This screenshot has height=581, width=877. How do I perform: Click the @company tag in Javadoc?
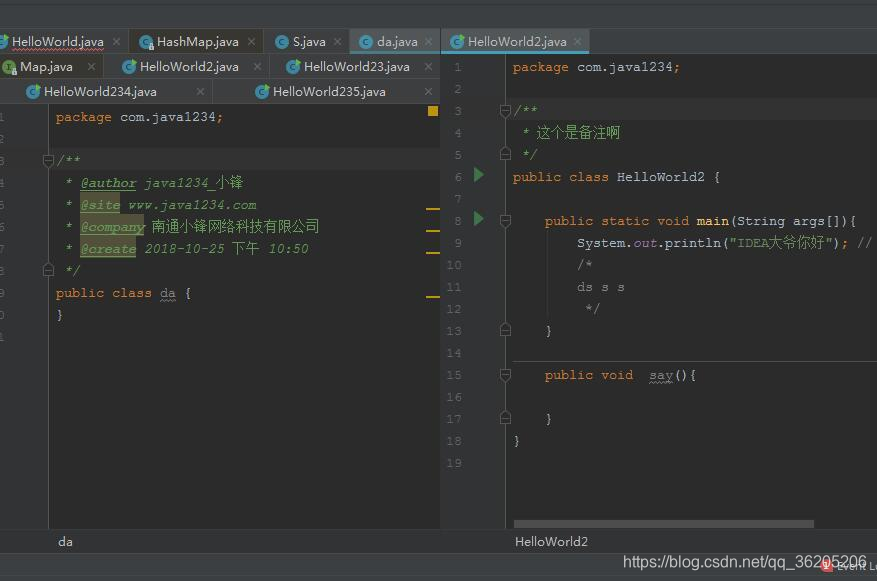click(112, 227)
